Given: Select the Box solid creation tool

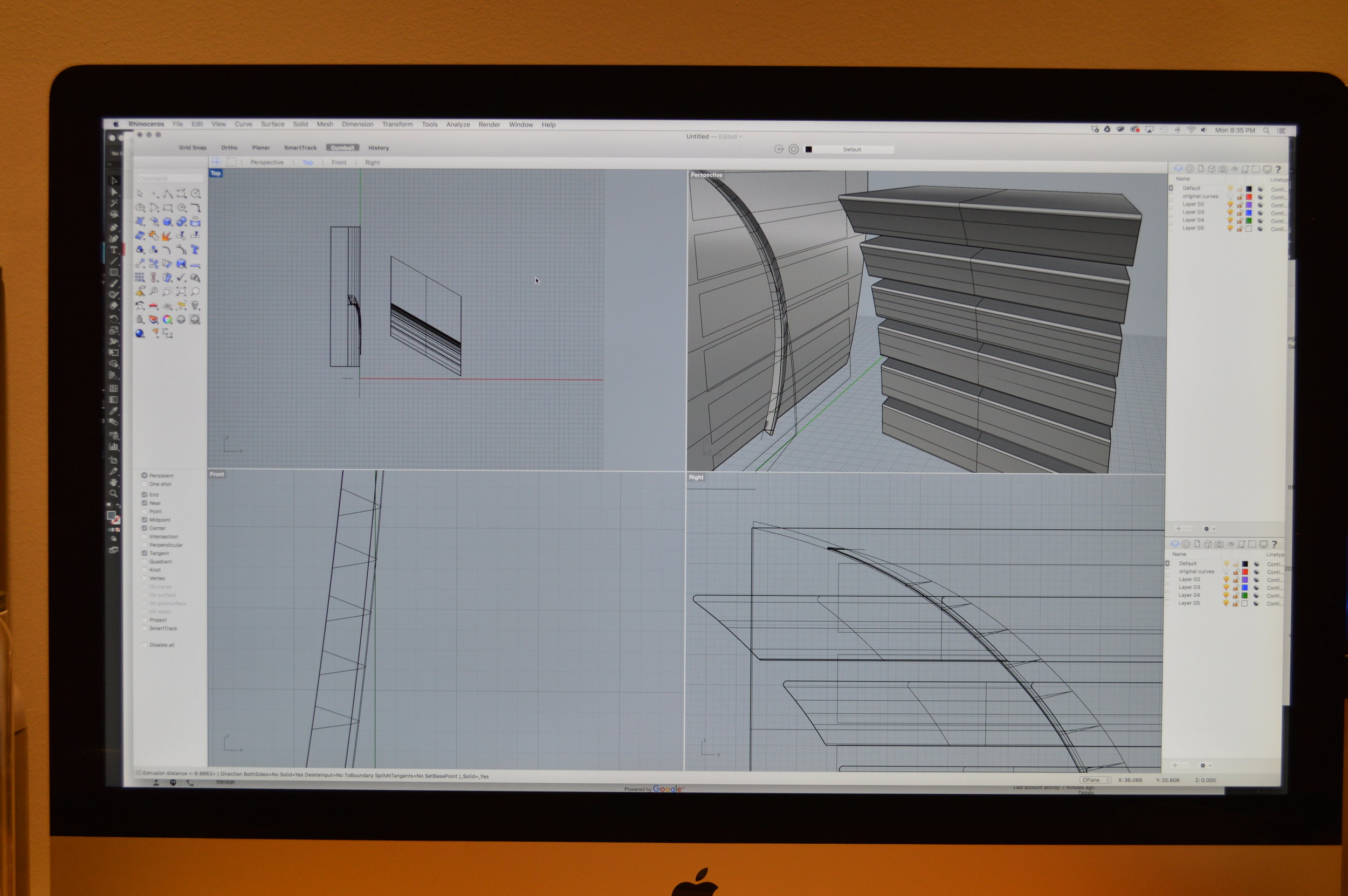Looking at the screenshot, I should click(x=168, y=222).
